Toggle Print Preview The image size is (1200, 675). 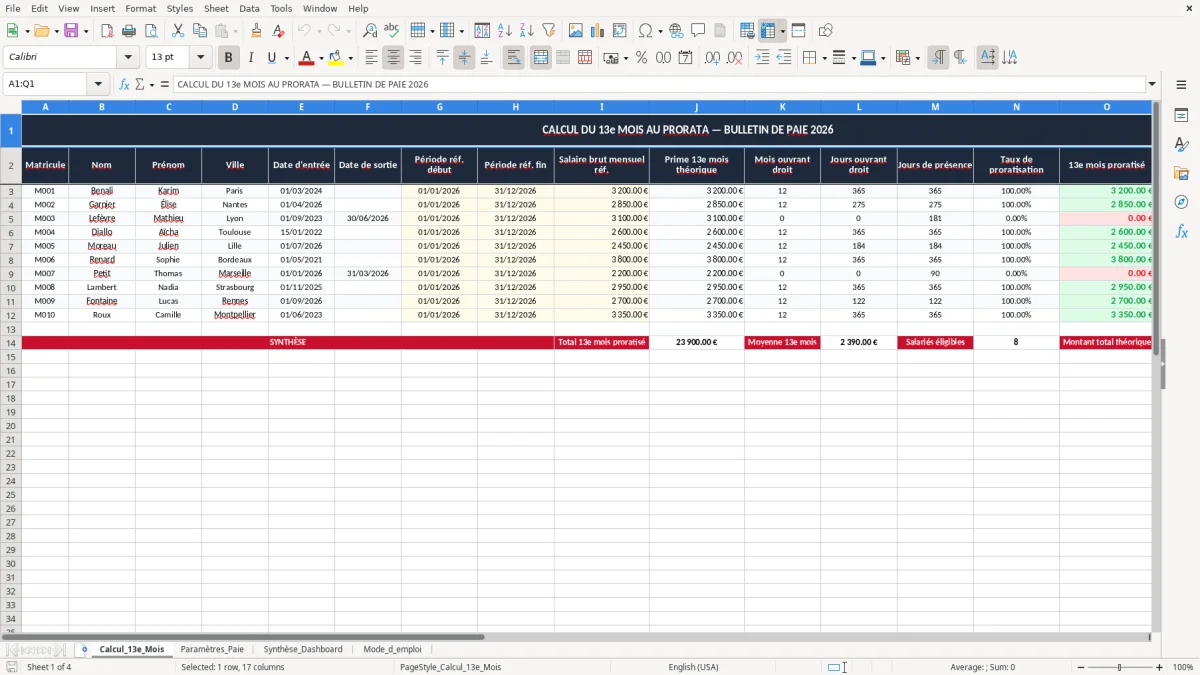tap(151, 31)
